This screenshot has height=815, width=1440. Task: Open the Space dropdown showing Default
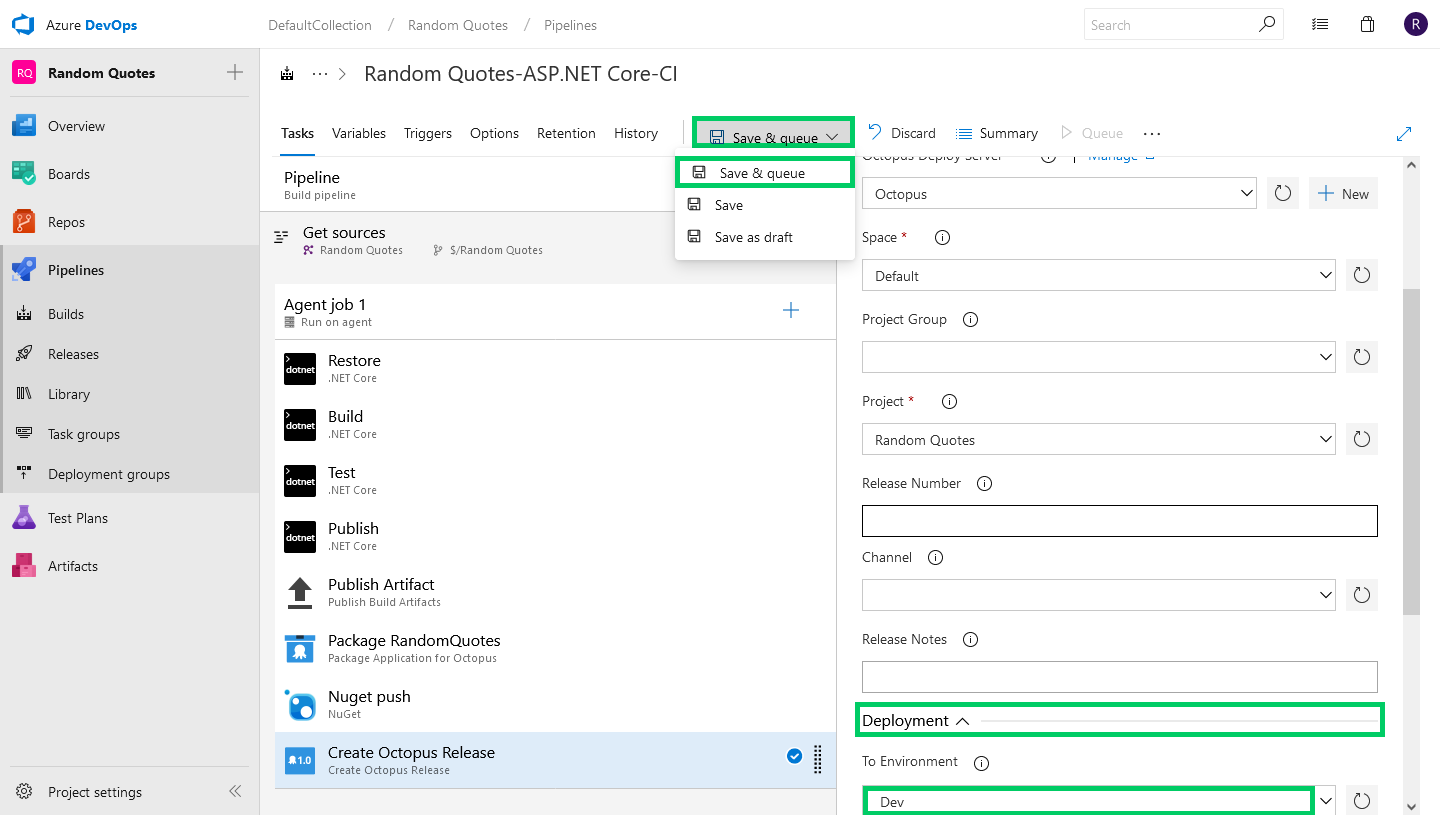1098,276
